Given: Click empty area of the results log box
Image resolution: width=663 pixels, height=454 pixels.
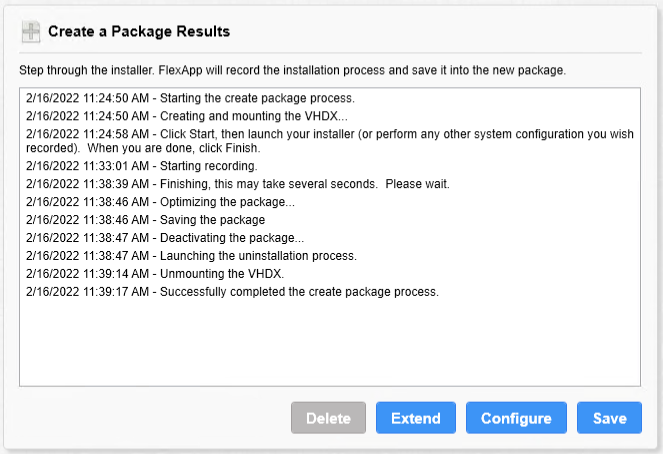Looking at the screenshot, I should pos(330,342).
